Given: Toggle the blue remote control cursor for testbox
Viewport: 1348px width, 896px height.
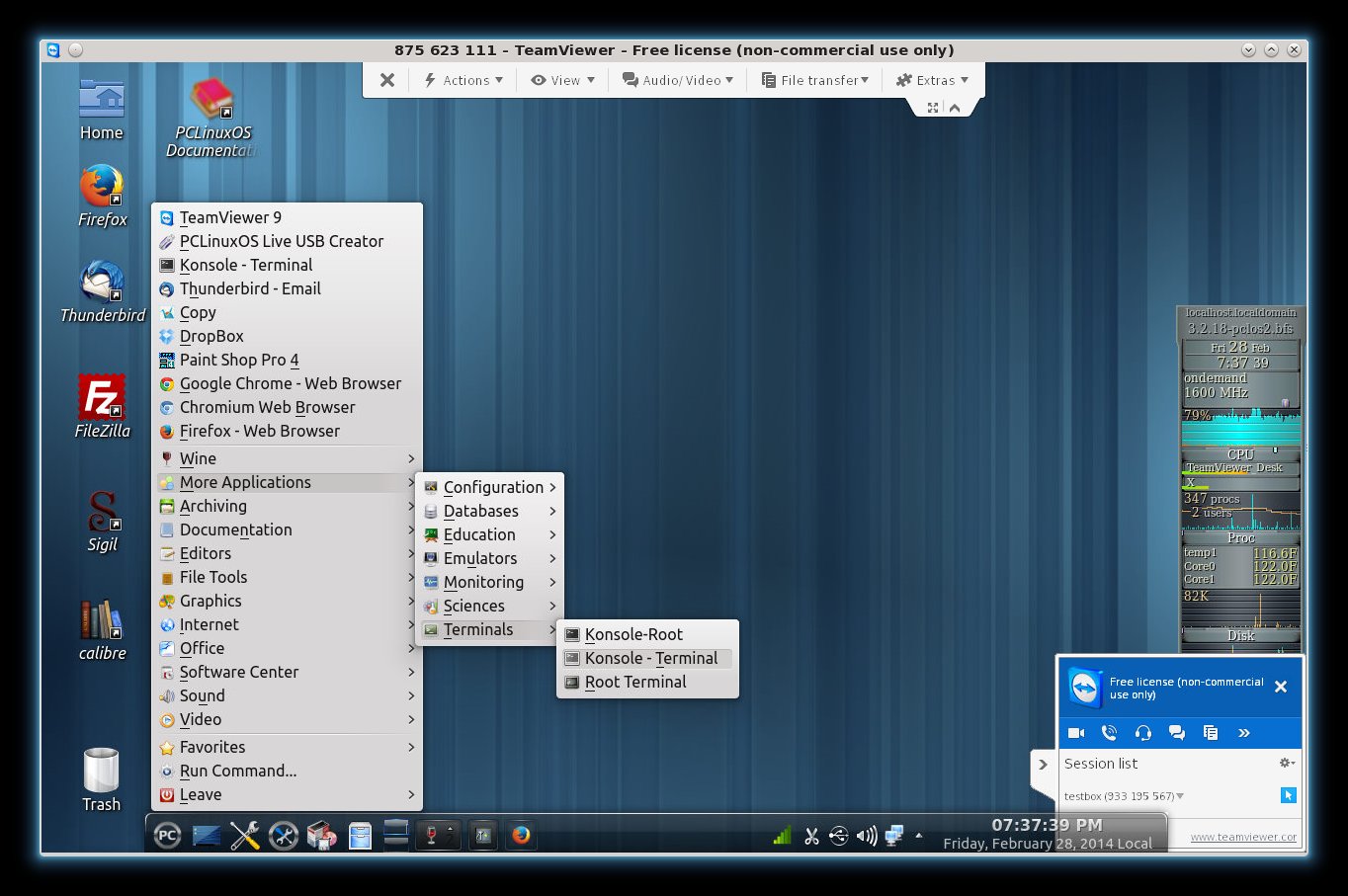Looking at the screenshot, I should (1288, 795).
